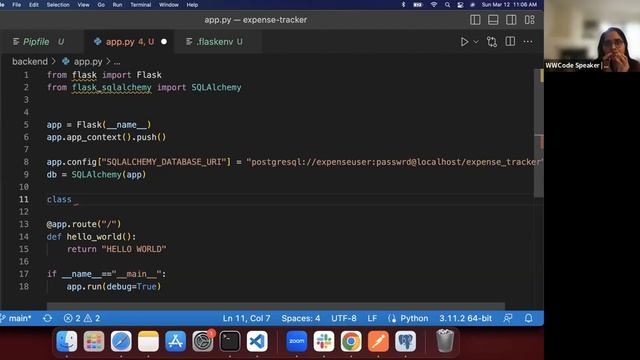The height and width of the screenshot is (360, 640).
Task: Open Slack from the dock
Action: pos(324,341)
